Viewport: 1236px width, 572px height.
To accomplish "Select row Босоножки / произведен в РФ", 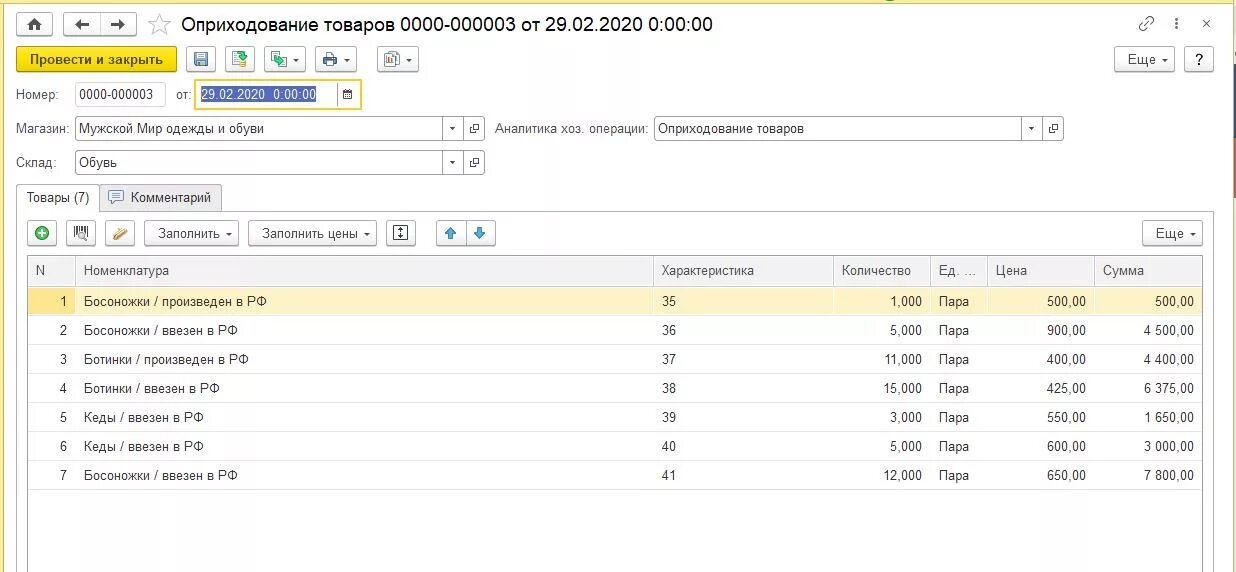I will point(615,301).
